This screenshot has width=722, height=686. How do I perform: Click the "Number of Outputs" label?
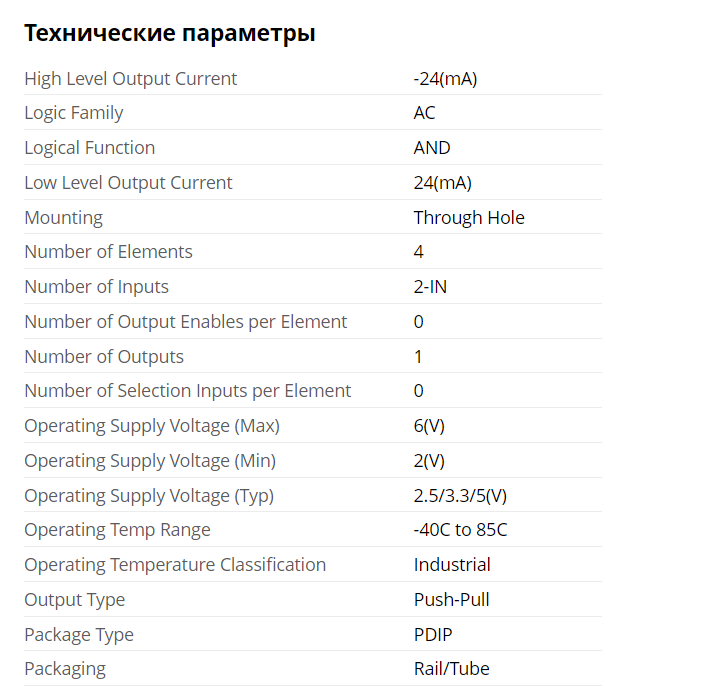(x=104, y=357)
